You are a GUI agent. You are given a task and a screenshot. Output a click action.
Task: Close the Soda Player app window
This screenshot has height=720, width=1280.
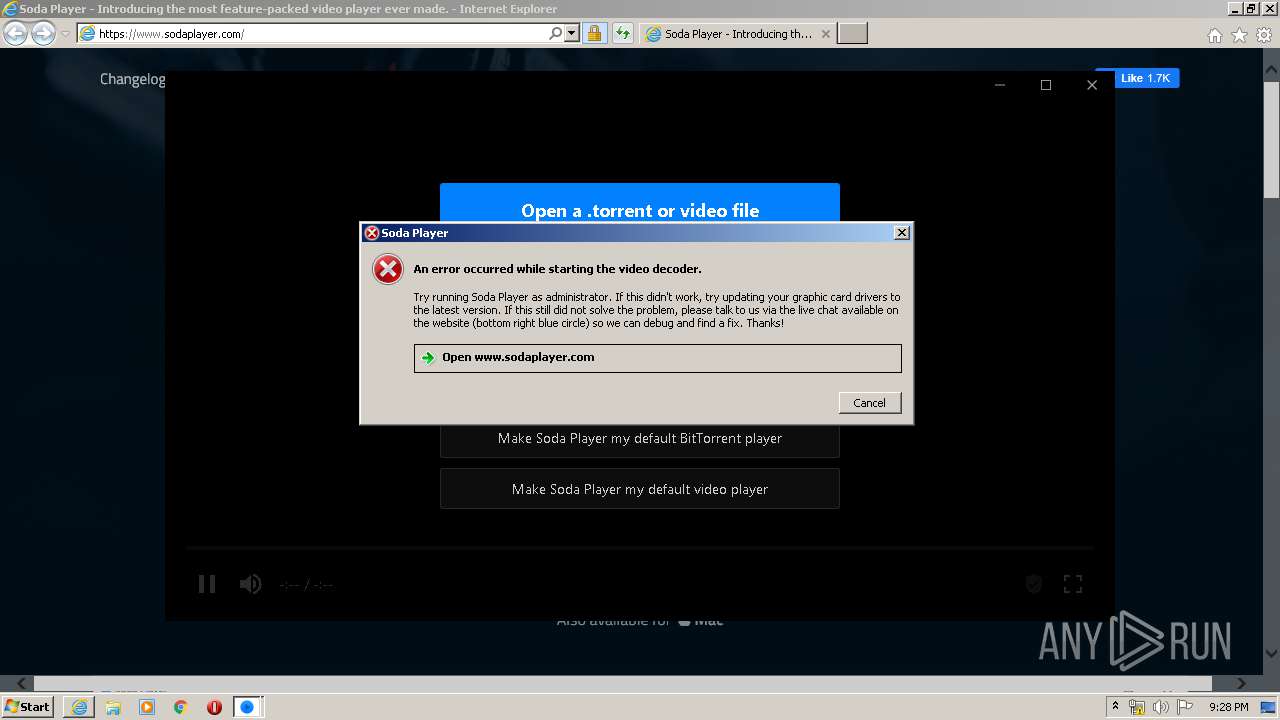pyautogui.click(x=1092, y=85)
